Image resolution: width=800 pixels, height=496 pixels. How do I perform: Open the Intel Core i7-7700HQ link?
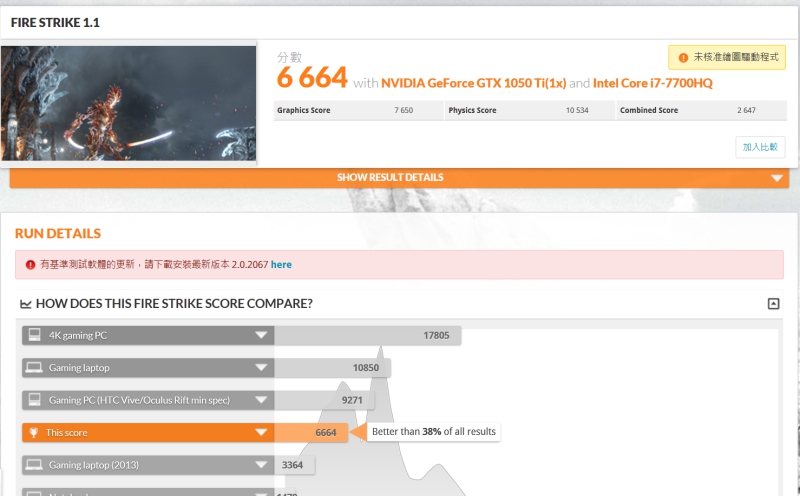[653, 83]
